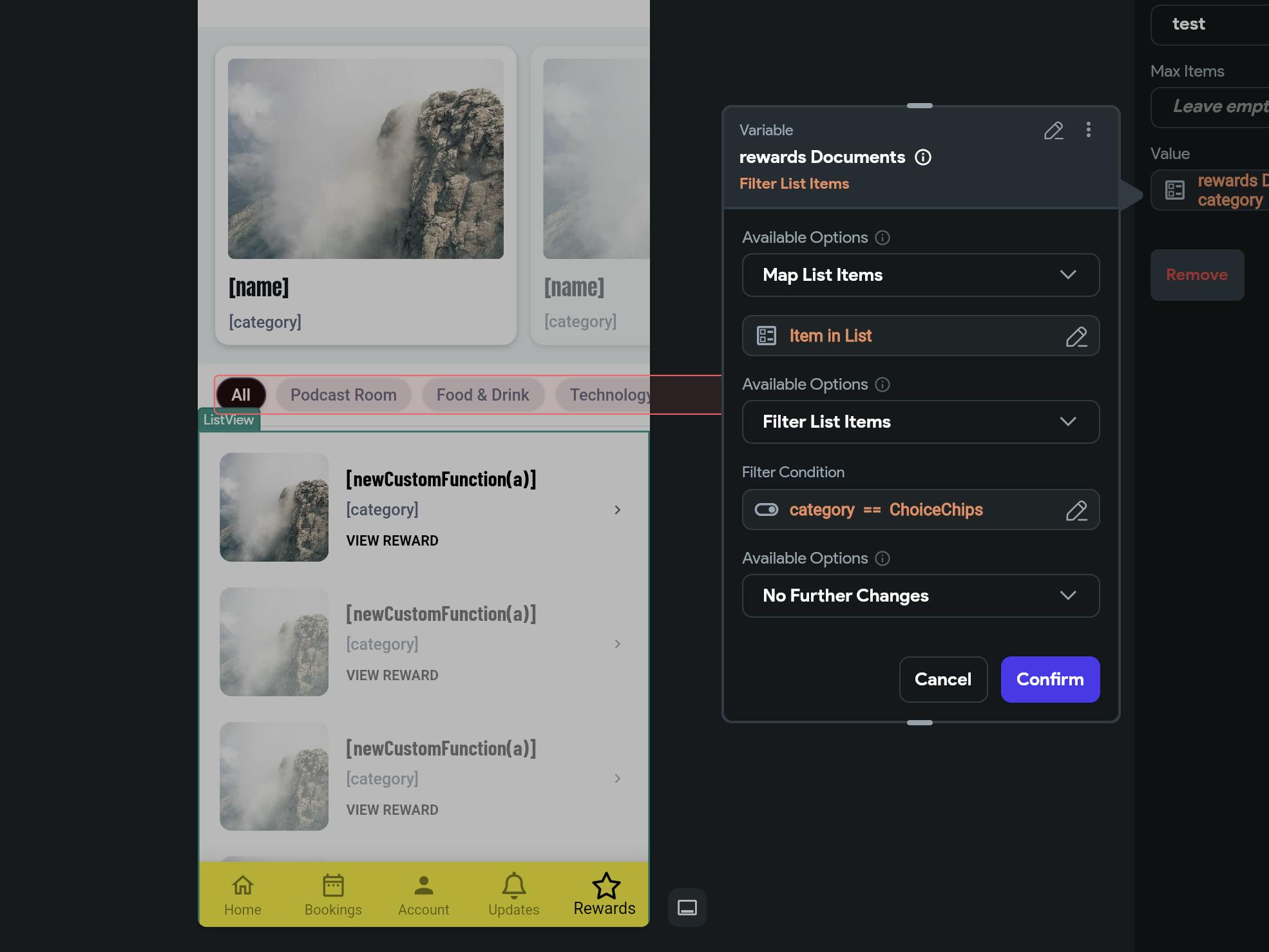
Task: Open the Home tab label
Action: coord(243,910)
